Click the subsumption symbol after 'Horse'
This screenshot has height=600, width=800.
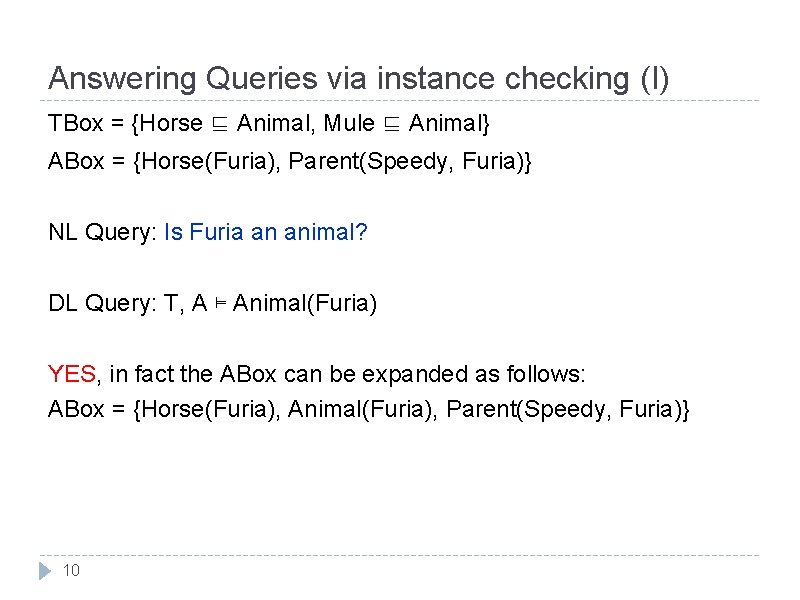(219, 125)
